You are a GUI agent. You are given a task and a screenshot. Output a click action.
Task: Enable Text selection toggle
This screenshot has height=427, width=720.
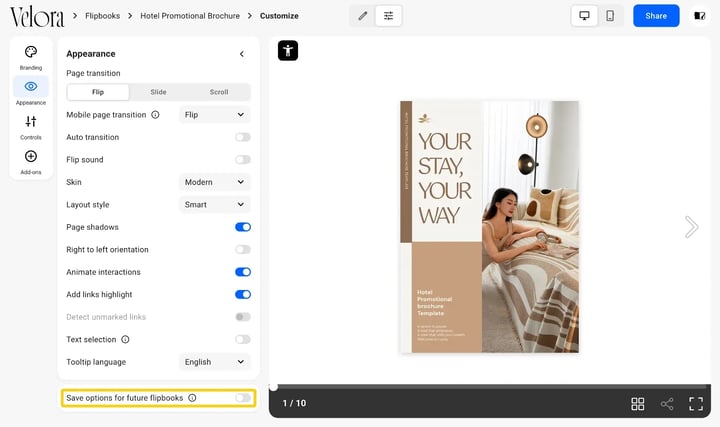click(243, 339)
